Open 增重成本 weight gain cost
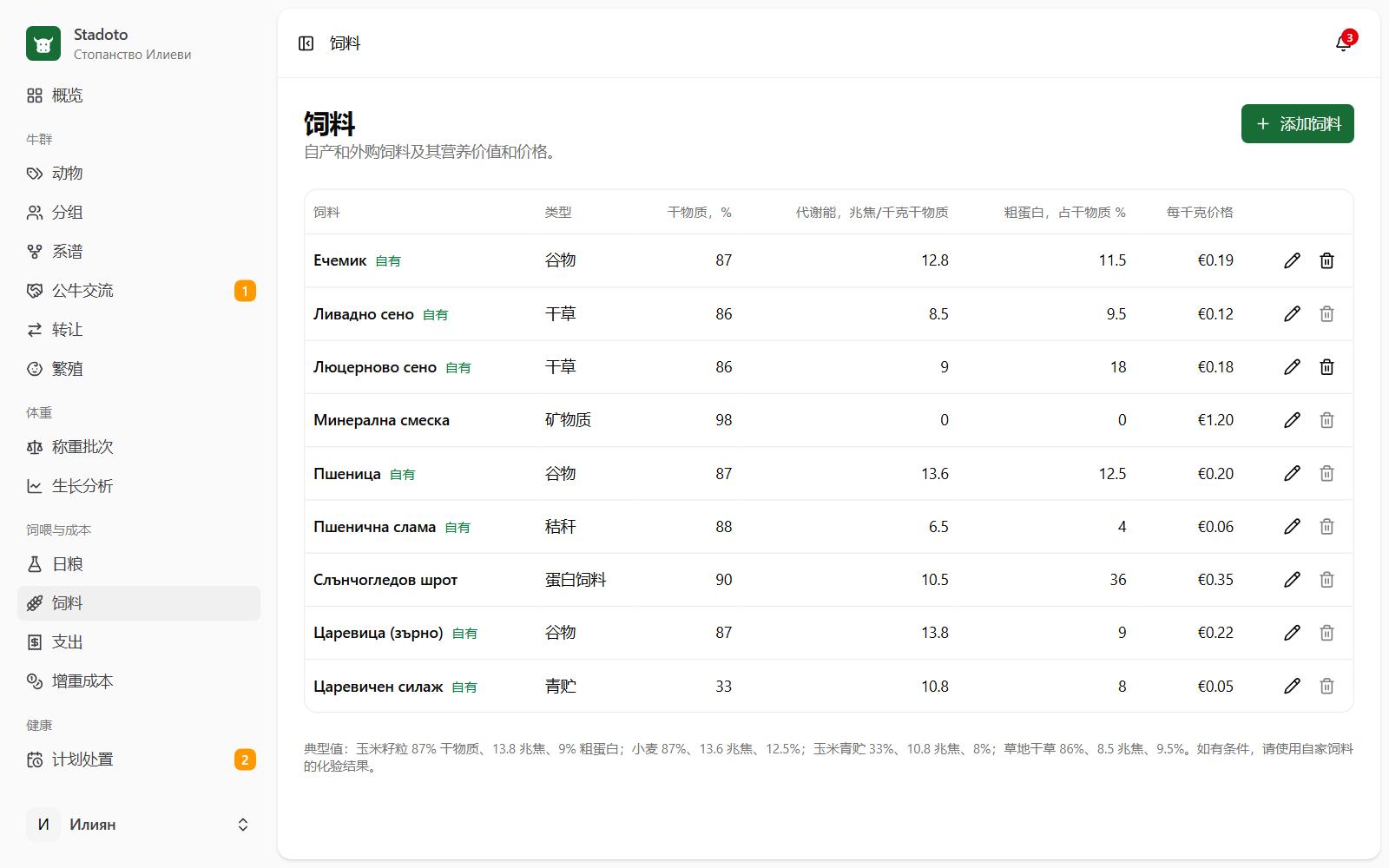Viewport: 1389px width, 868px height. [x=139, y=681]
